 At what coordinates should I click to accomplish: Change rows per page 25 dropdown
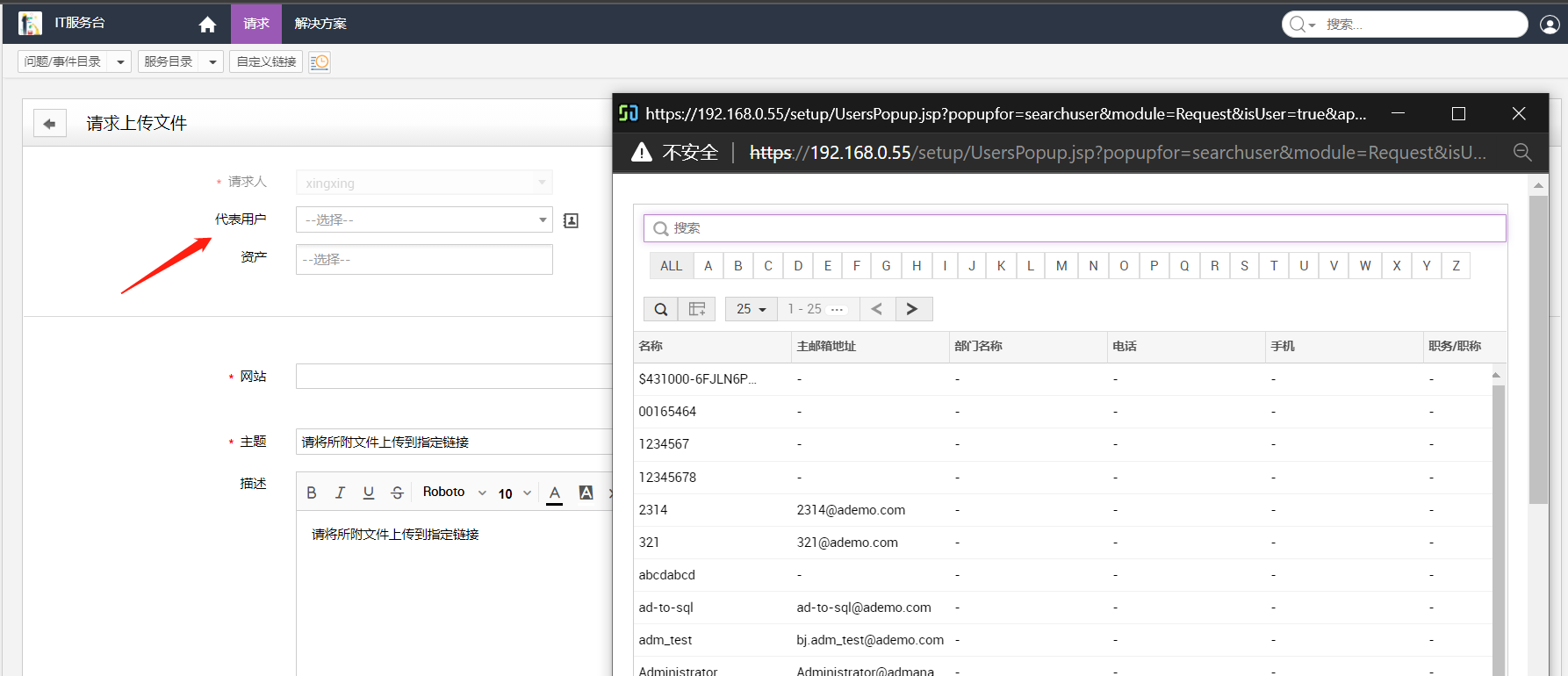click(751, 309)
